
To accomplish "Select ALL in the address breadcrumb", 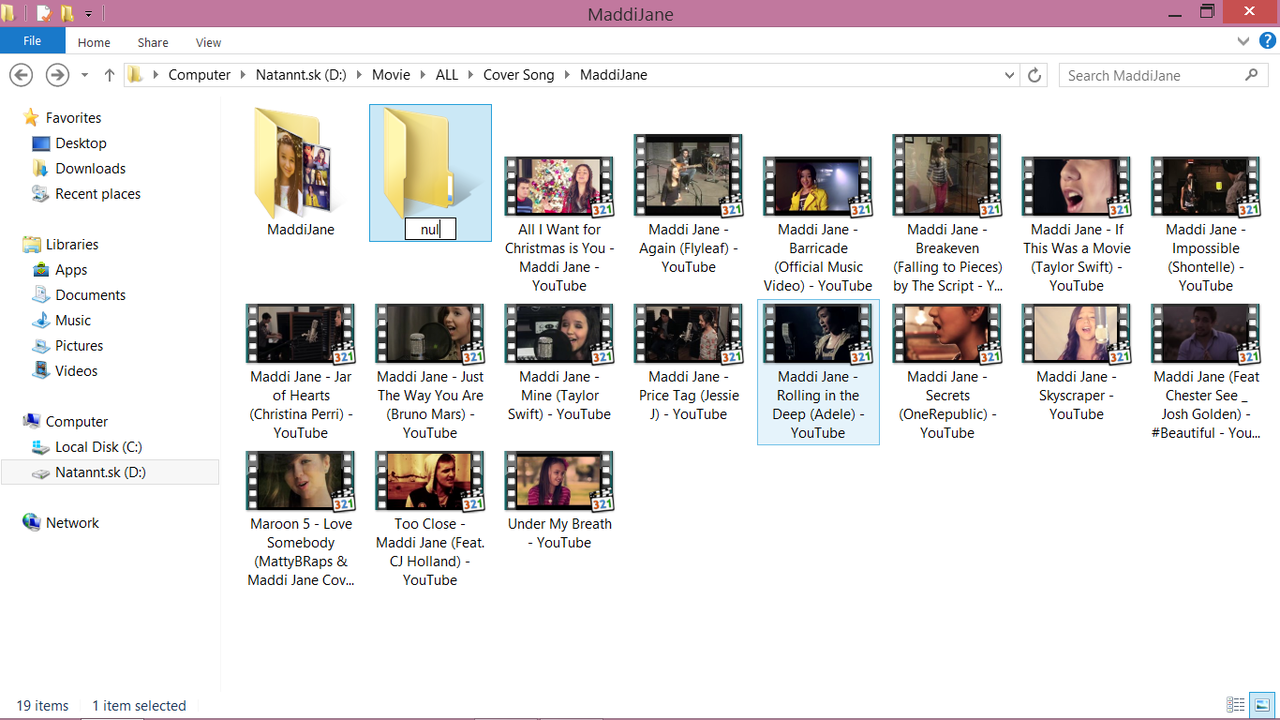I will tap(447, 75).
